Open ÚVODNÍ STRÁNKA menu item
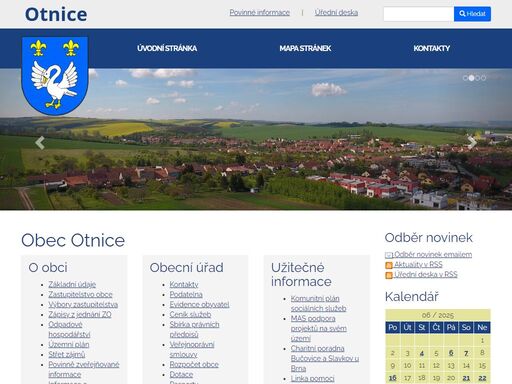The image size is (512, 384). coord(167,48)
